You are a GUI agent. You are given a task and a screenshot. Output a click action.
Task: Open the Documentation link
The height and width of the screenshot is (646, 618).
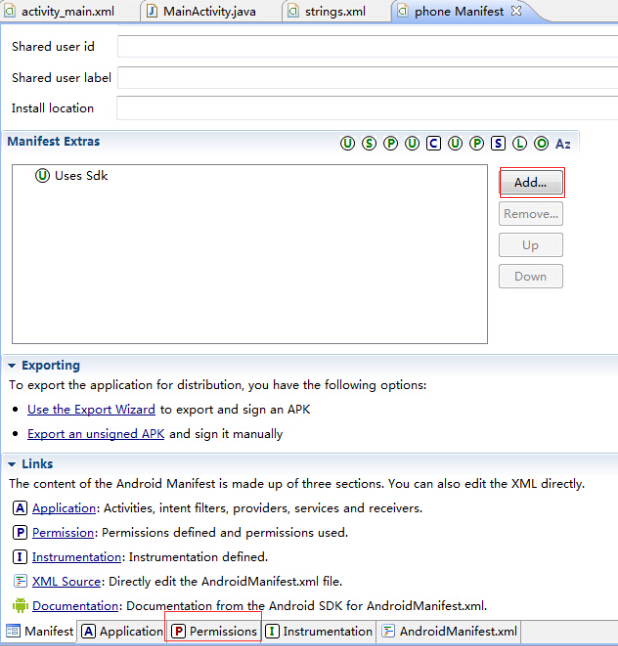[75, 606]
